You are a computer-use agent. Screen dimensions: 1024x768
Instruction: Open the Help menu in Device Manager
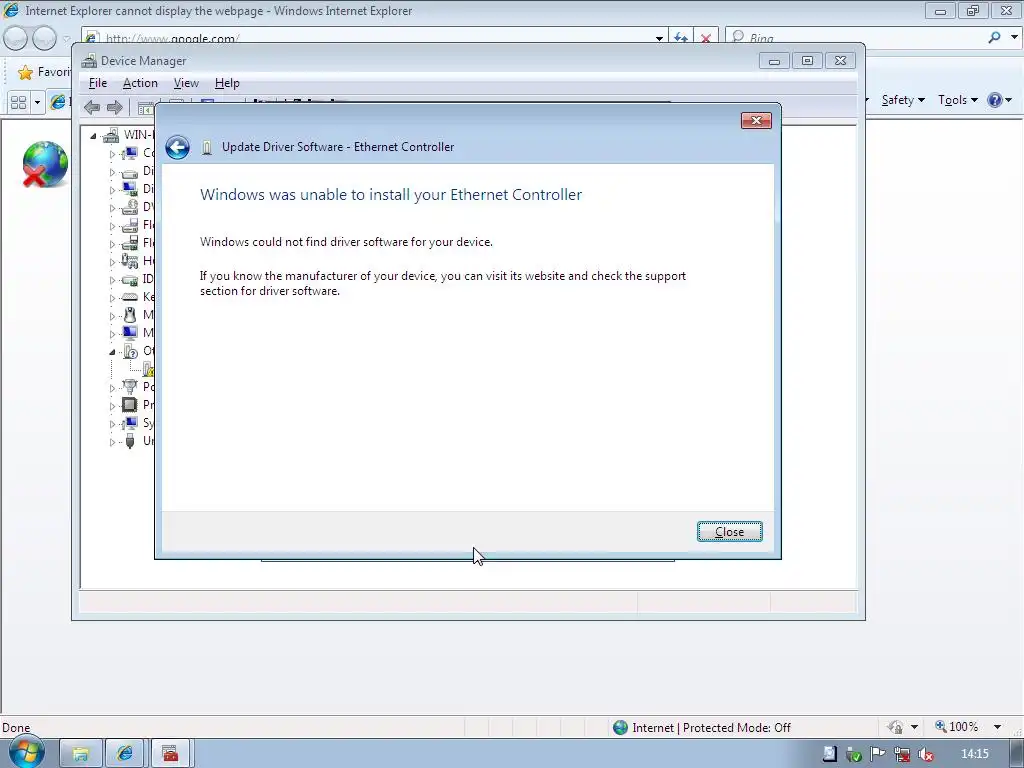click(x=227, y=83)
